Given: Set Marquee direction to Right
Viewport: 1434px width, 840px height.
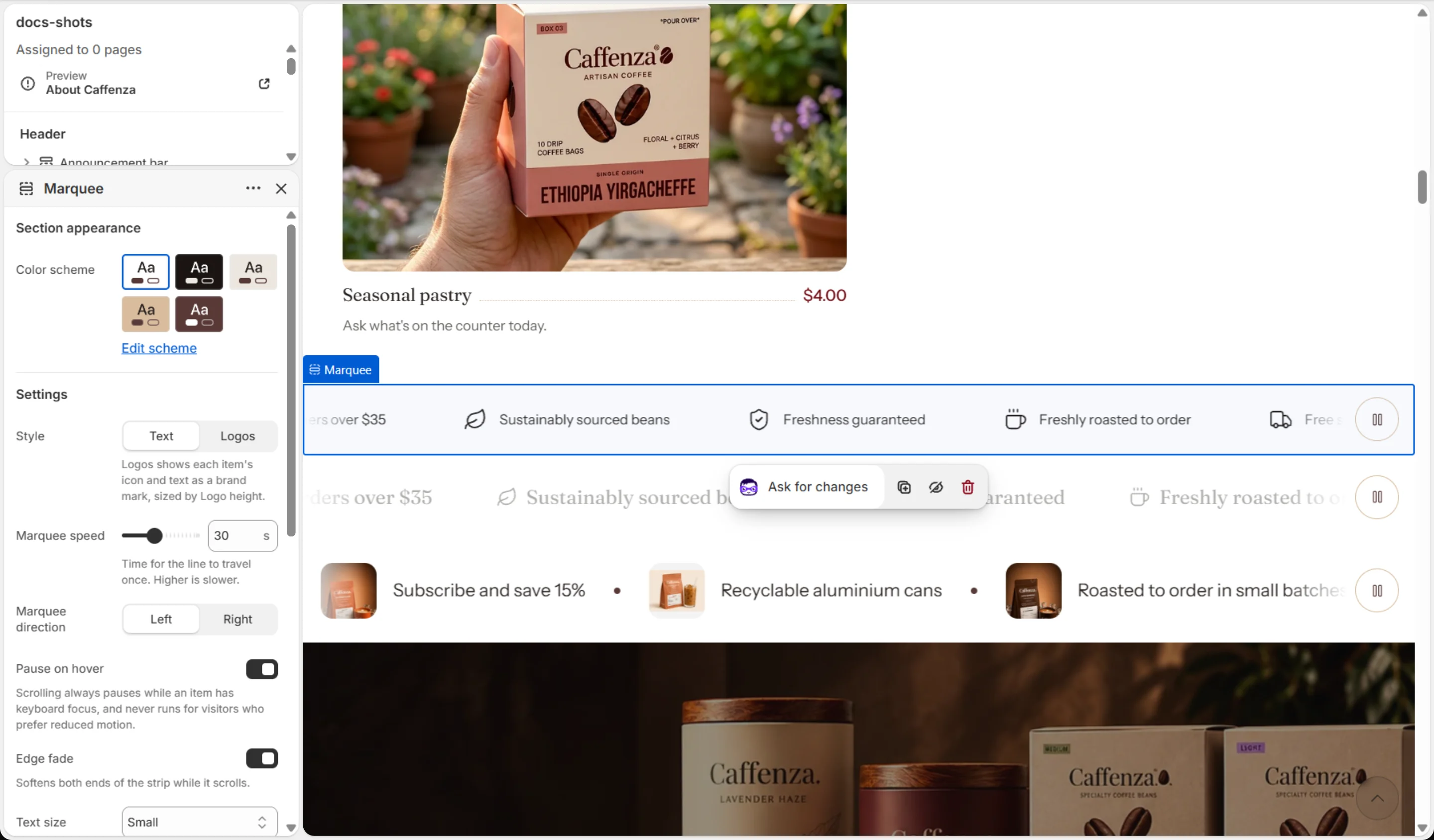Looking at the screenshot, I should pyautogui.click(x=238, y=620).
